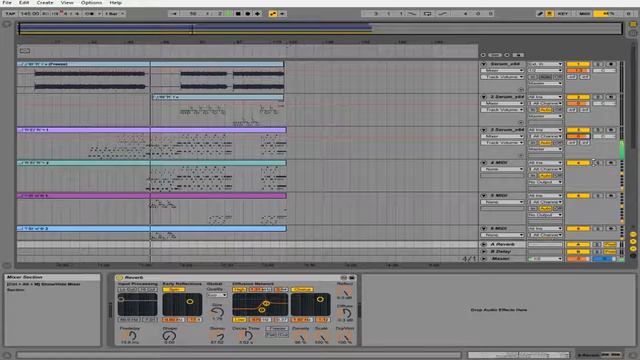Expand the B Delay return track
The width and height of the screenshot is (640, 360).
[x=484, y=251]
